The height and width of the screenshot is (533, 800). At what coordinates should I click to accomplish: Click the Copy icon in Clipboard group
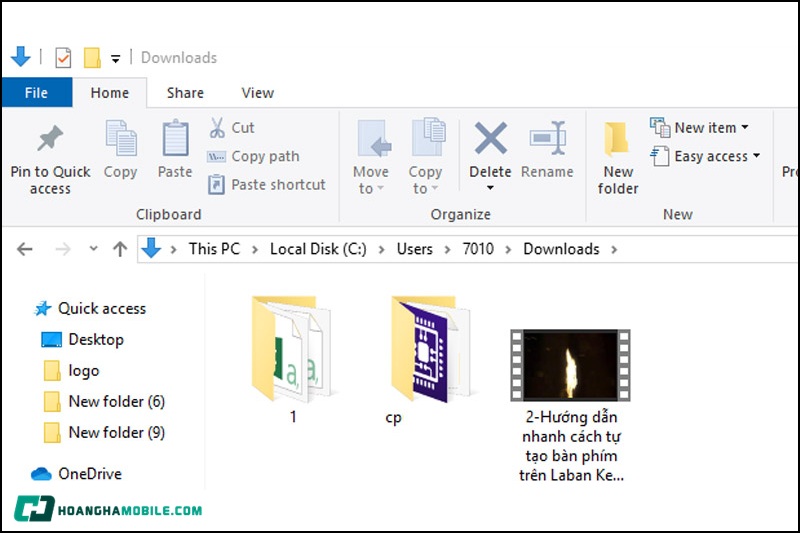tap(121, 140)
